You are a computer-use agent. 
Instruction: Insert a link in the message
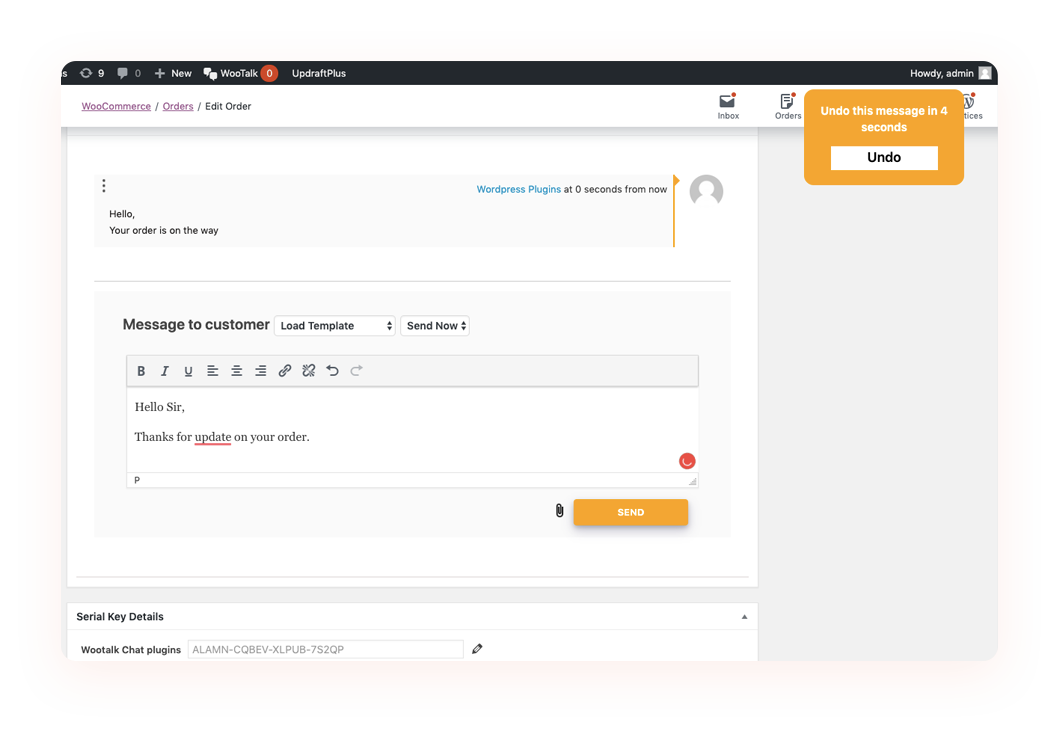click(285, 371)
